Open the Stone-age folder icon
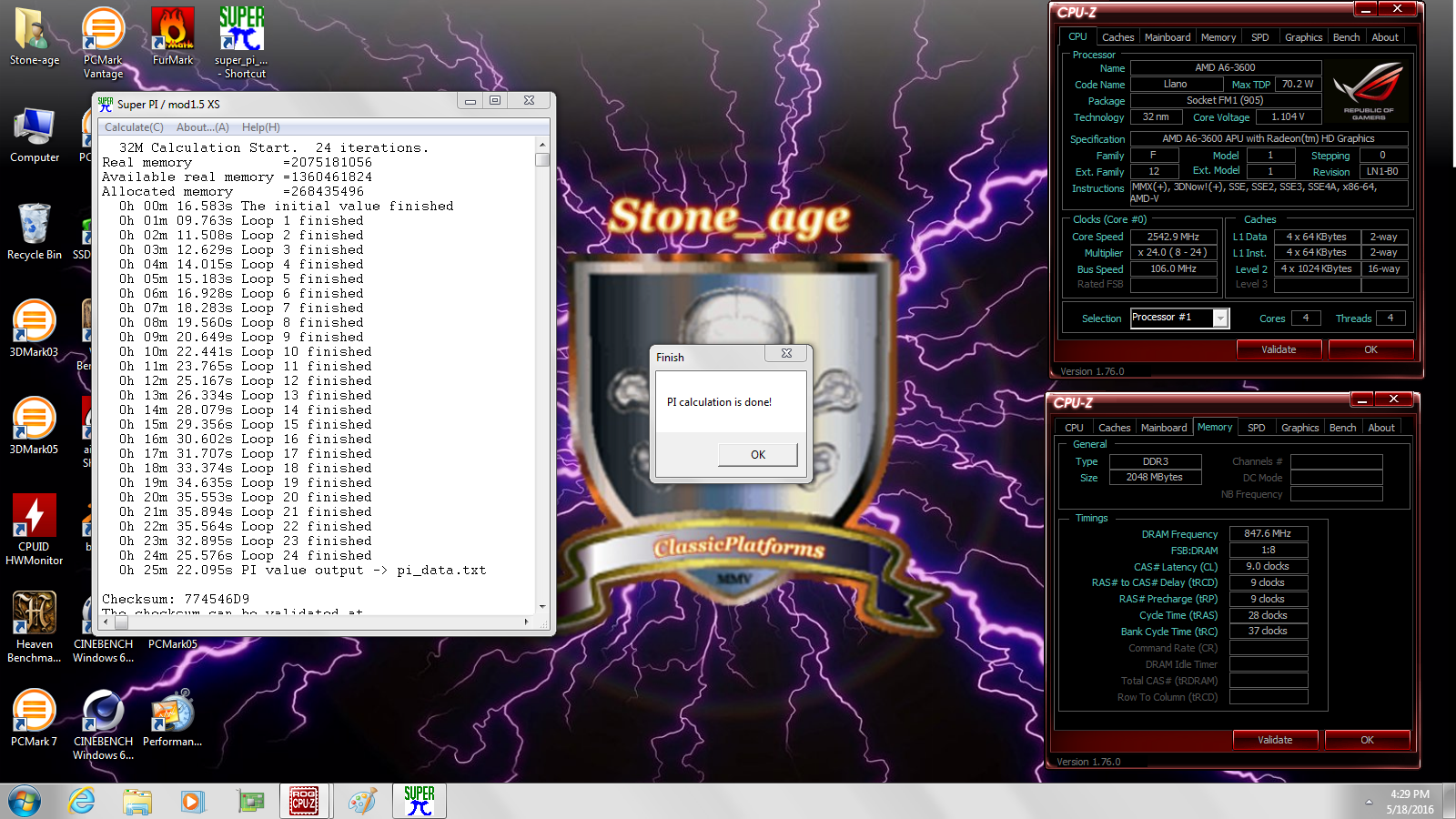The width and height of the screenshot is (1456, 819). [x=35, y=36]
